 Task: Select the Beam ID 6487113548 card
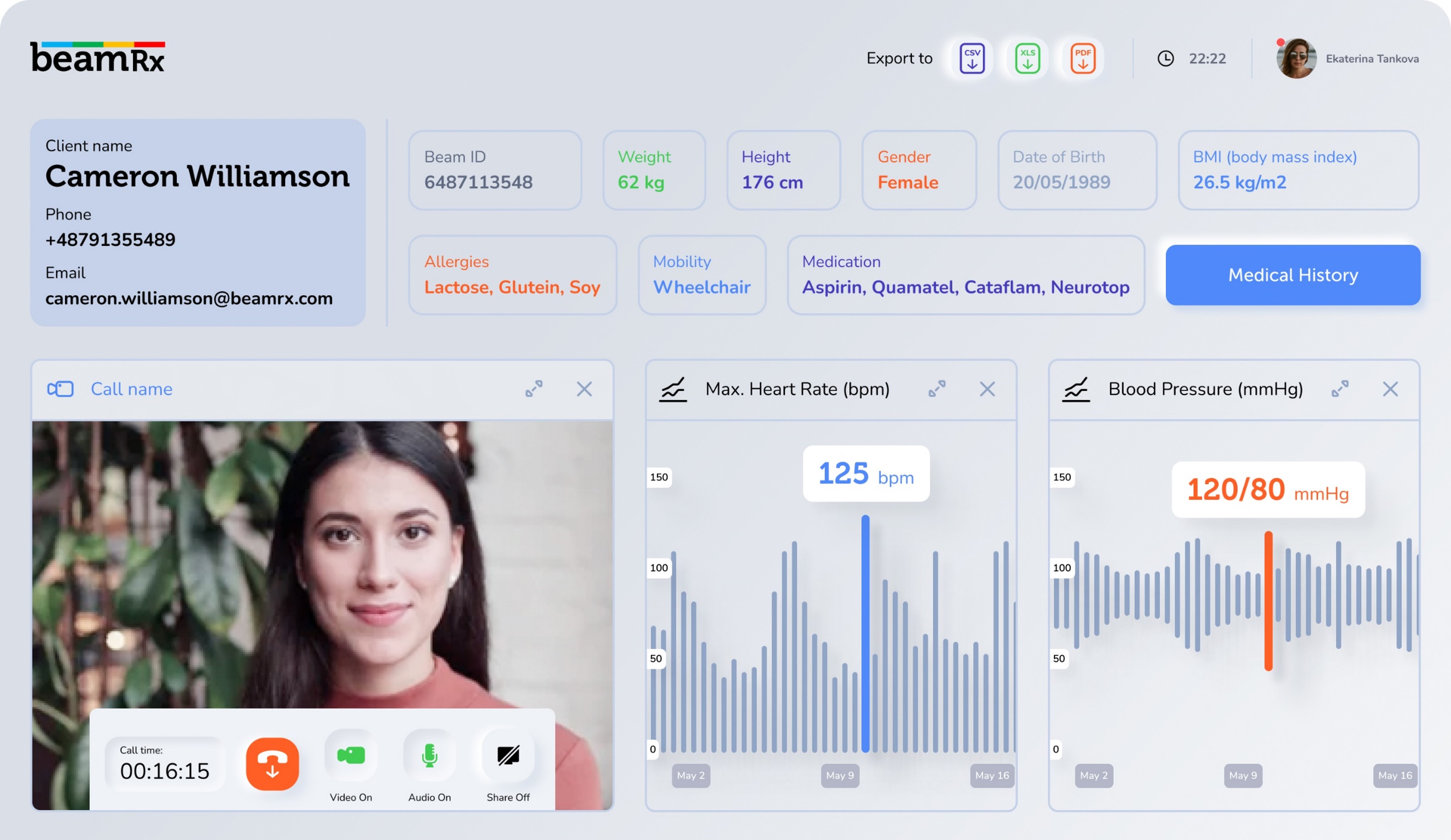click(494, 170)
